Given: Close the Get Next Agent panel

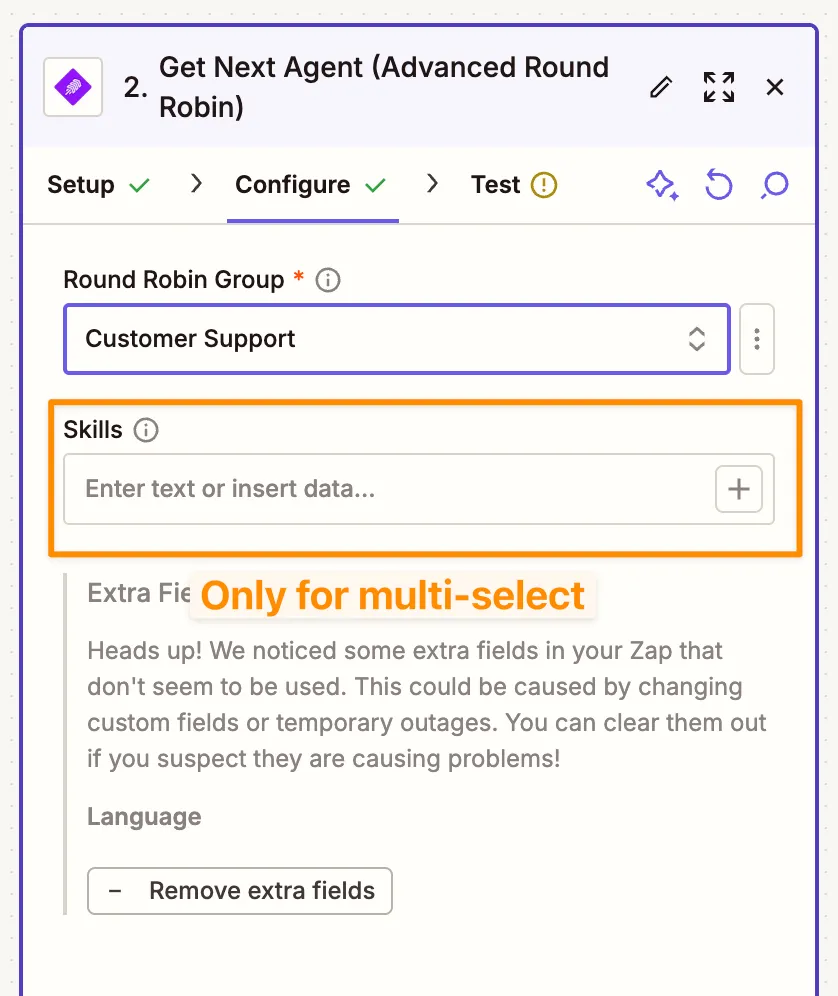Looking at the screenshot, I should point(775,87).
